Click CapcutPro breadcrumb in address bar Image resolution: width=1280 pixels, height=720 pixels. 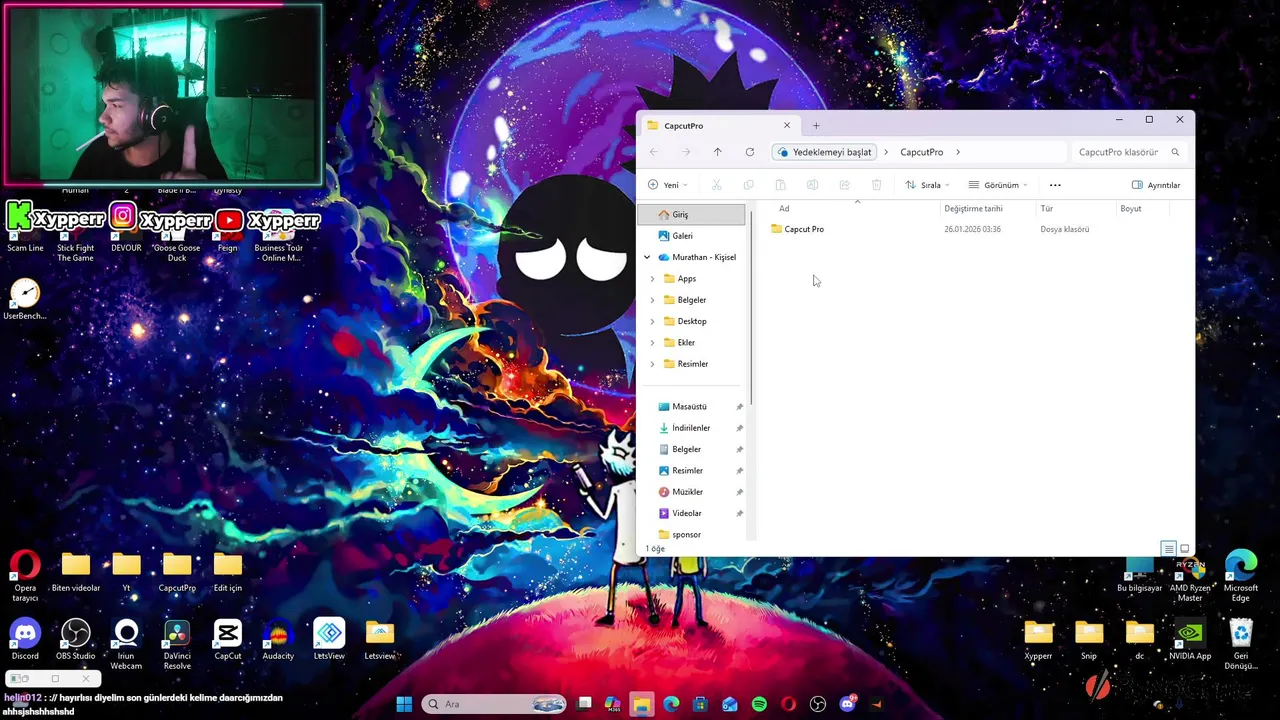tap(921, 152)
